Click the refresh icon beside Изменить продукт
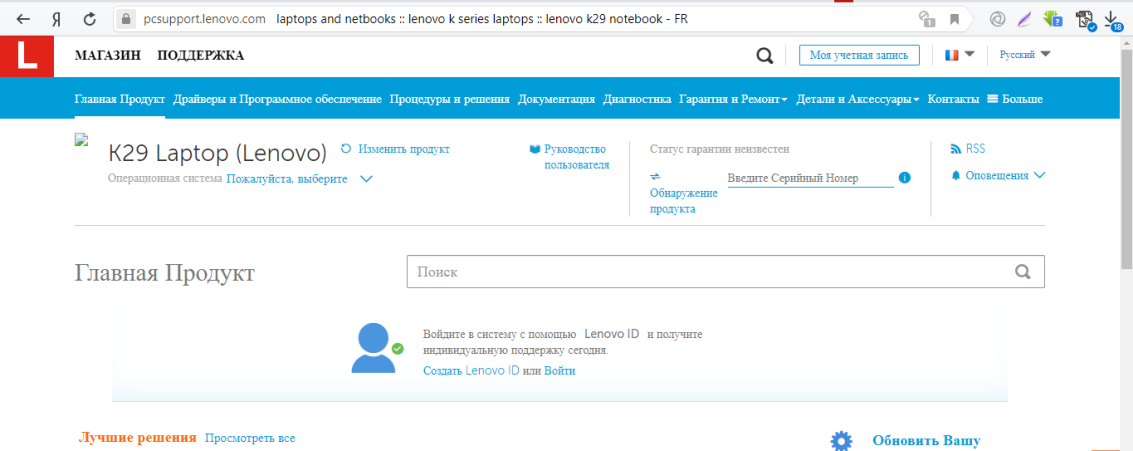 [x=345, y=148]
